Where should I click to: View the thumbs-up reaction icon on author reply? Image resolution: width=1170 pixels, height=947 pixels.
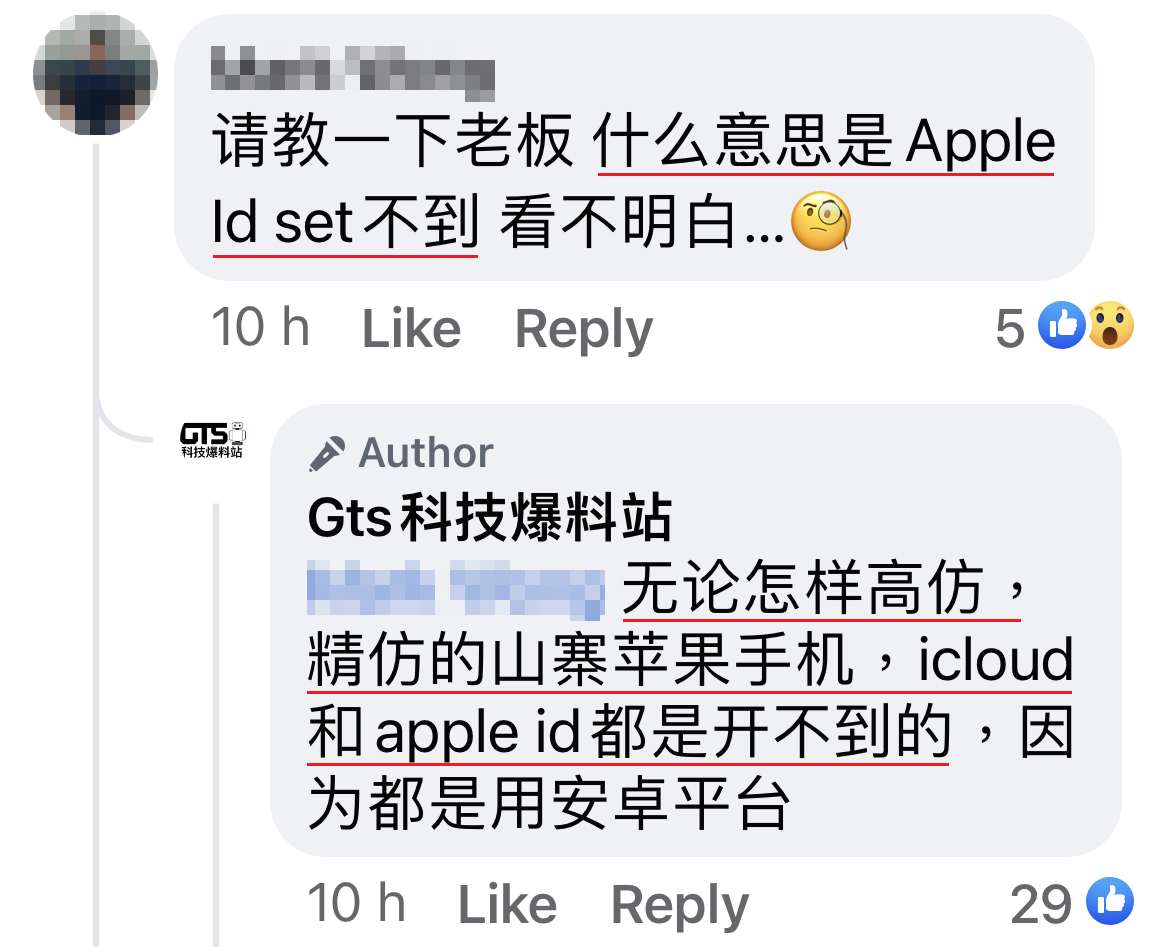coord(1110,901)
